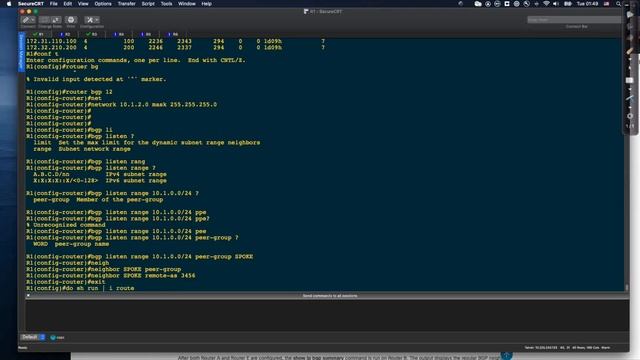This screenshot has width=640, height=360.
Task: Click 'bgp listen range 10.1.0.0/24 peer-group SPOKE' line
Action: [x=139, y=256]
